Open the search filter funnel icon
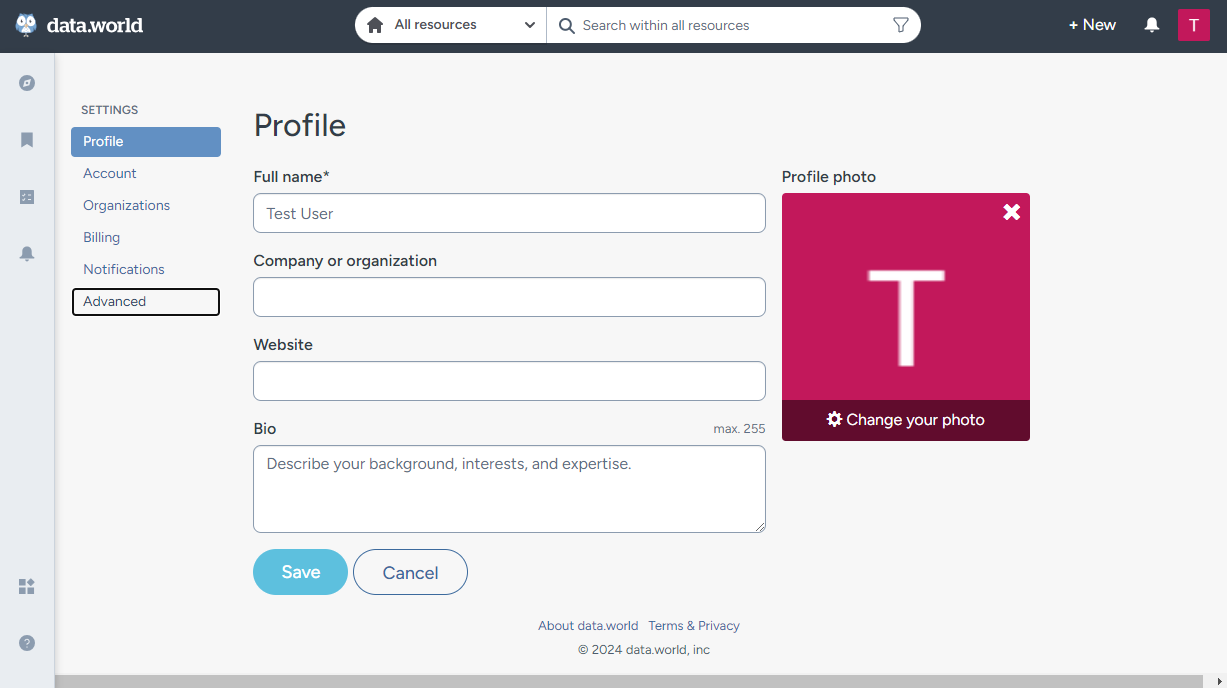This screenshot has width=1227, height=688. tap(900, 25)
